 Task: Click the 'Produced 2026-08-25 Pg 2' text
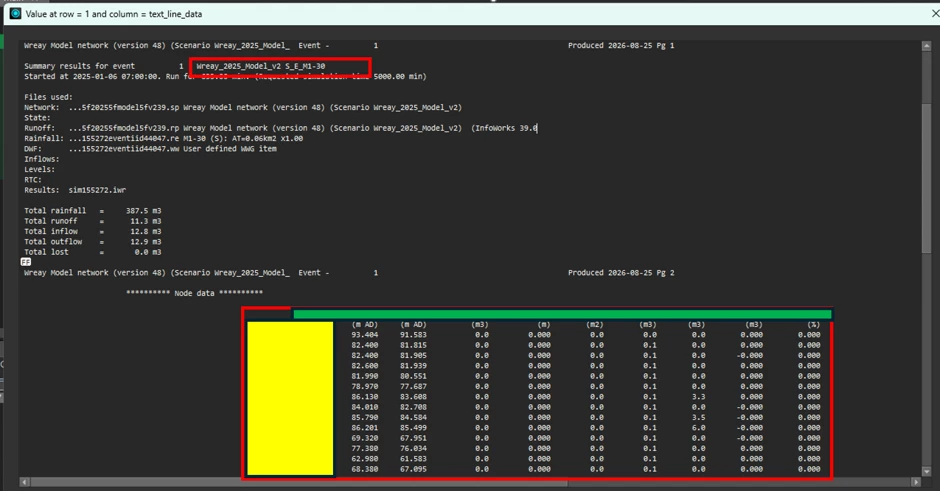click(621, 272)
